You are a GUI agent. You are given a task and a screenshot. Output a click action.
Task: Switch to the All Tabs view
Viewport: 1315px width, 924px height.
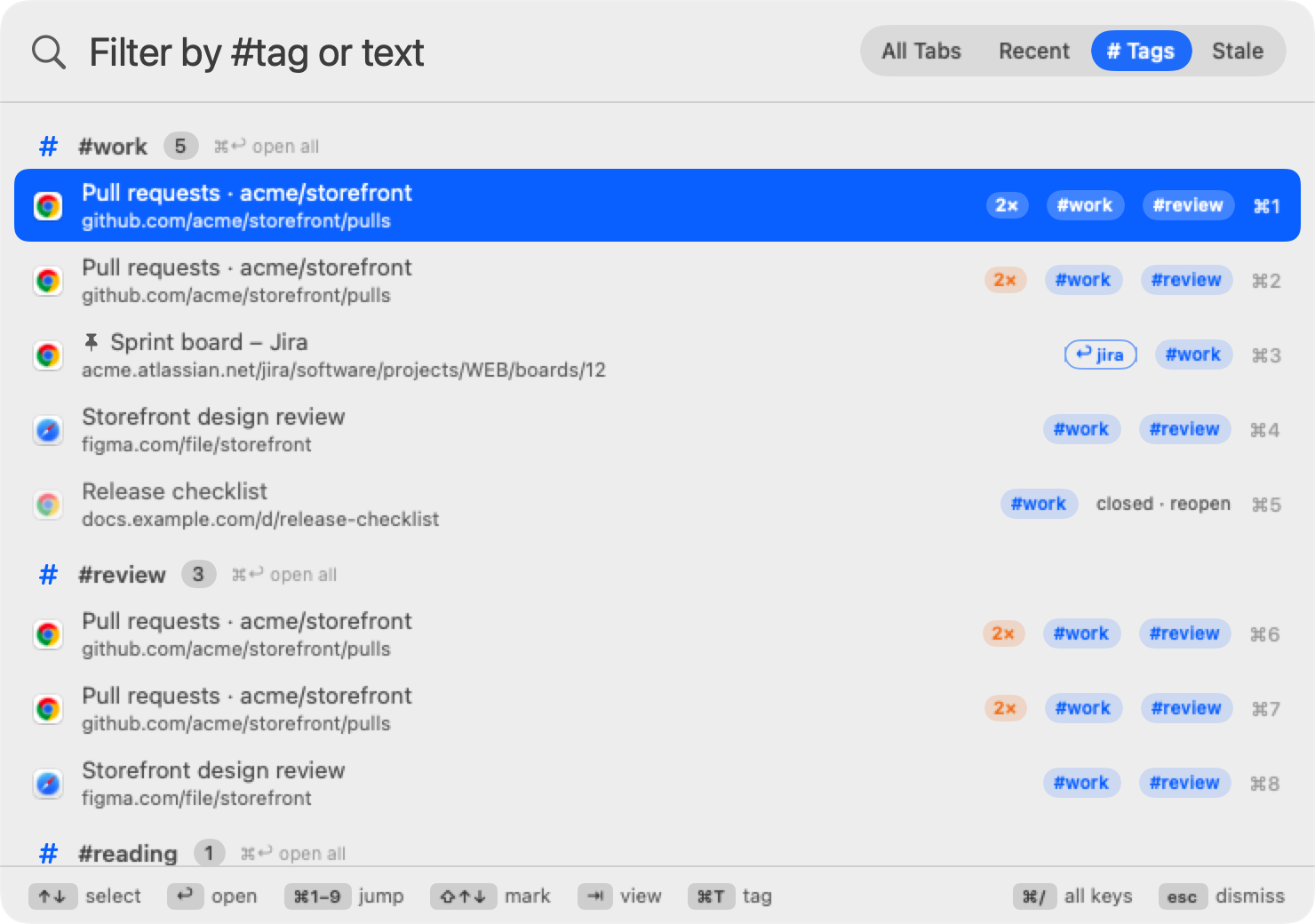pos(921,51)
